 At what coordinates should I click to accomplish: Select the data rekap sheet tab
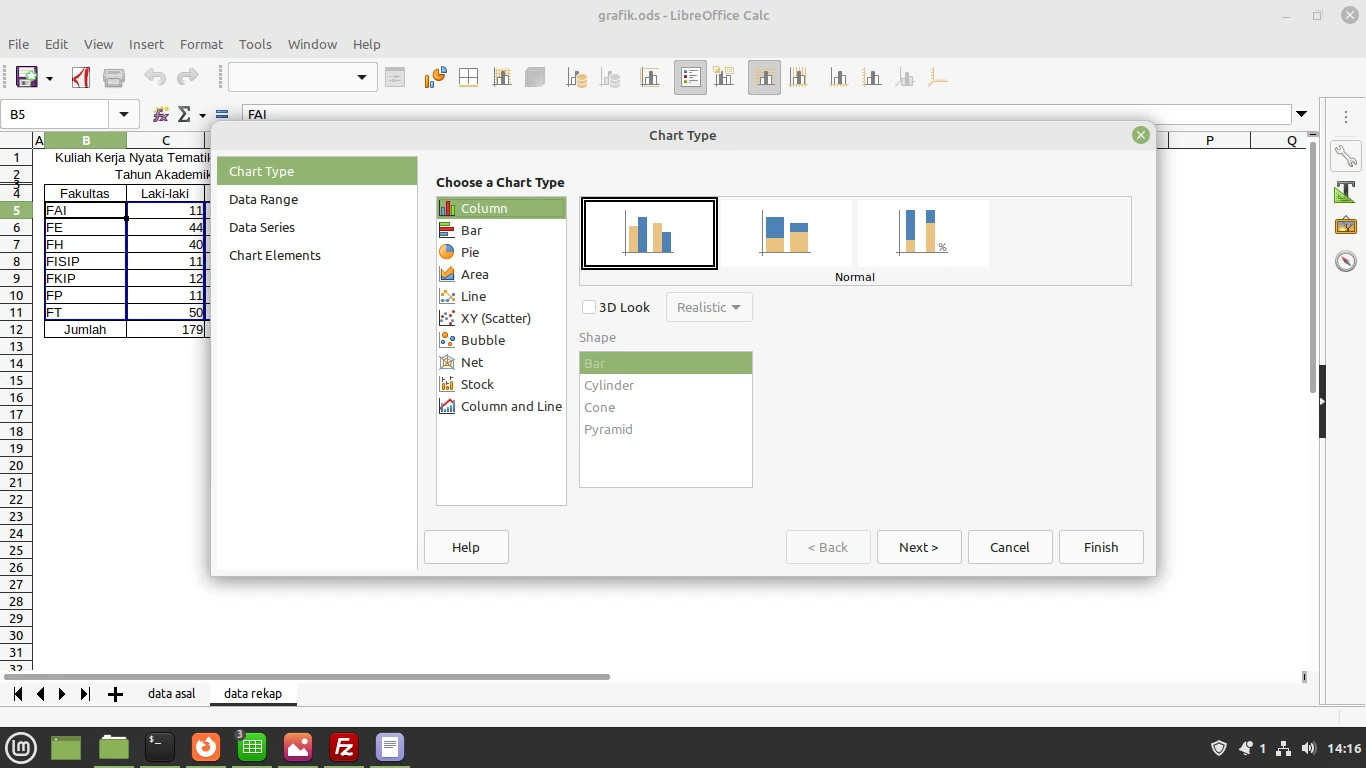pos(253,693)
